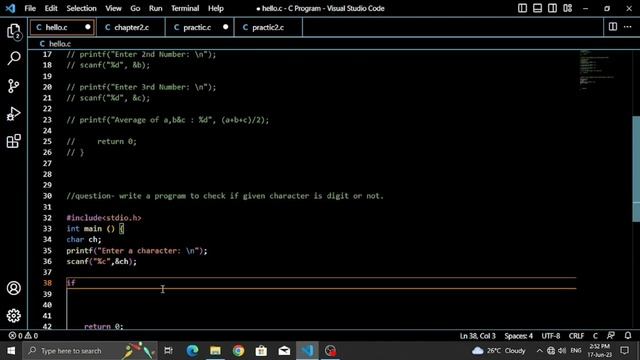Open the Manage settings gear
This screenshot has height=360, width=640.
tap(13, 316)
